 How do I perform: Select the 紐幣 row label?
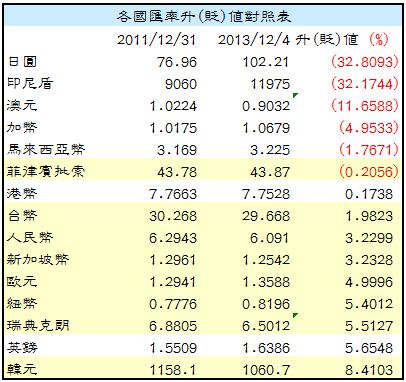[22, 304]
